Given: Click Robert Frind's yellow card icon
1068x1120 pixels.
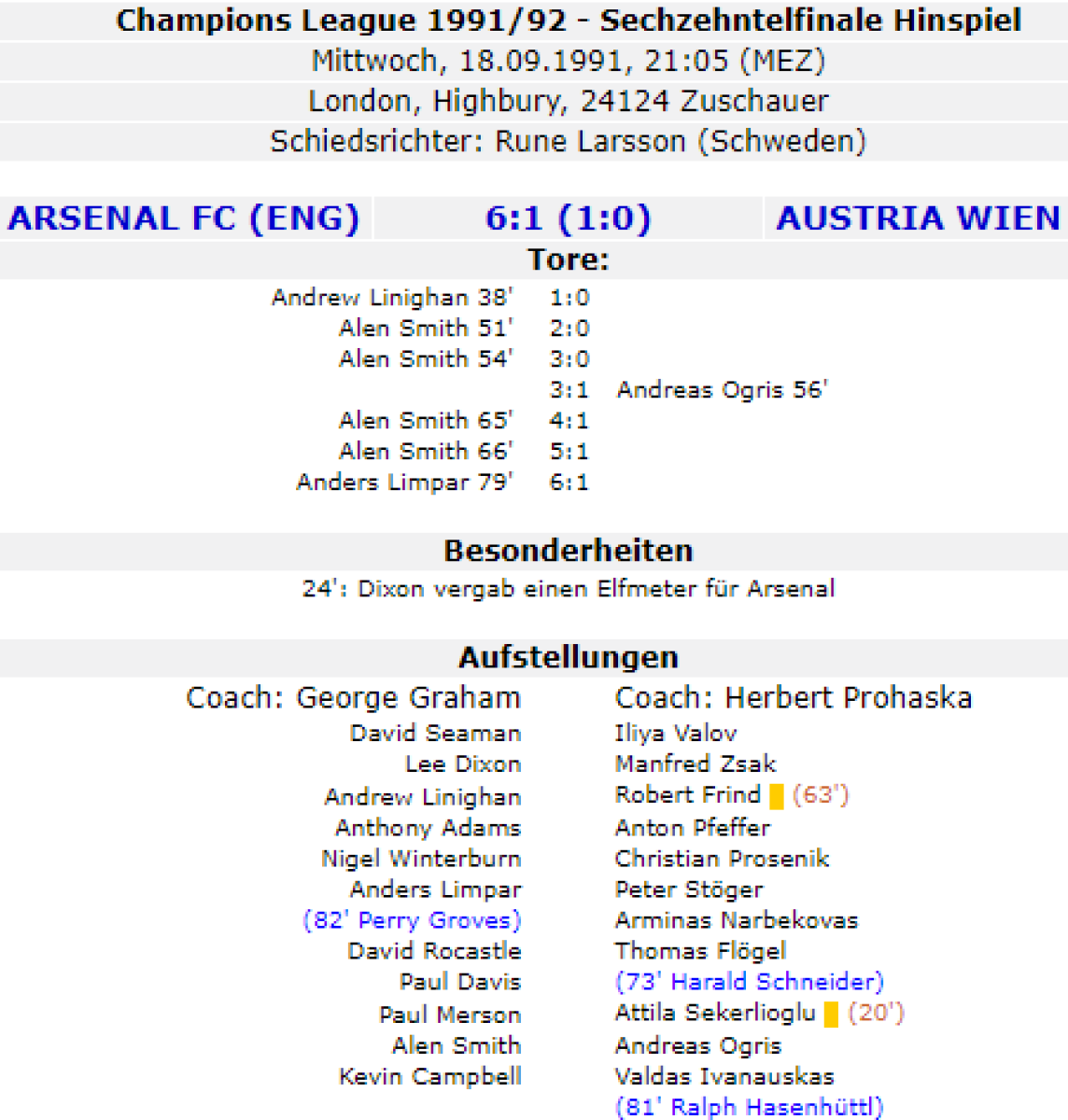Looking at the screenshot, I should click(x=777, y=796).
